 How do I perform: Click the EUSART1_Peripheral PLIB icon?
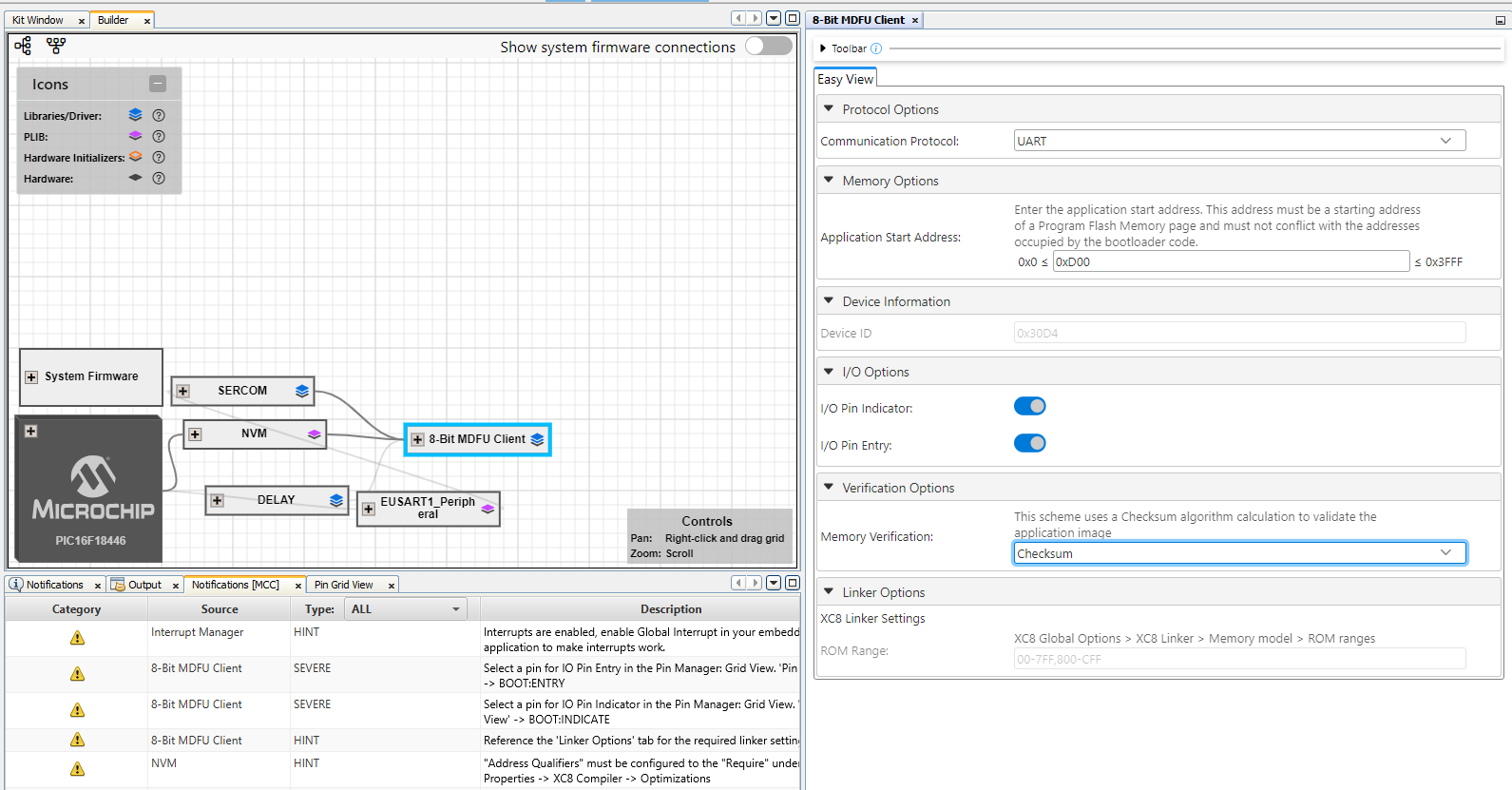click(488, 509)
